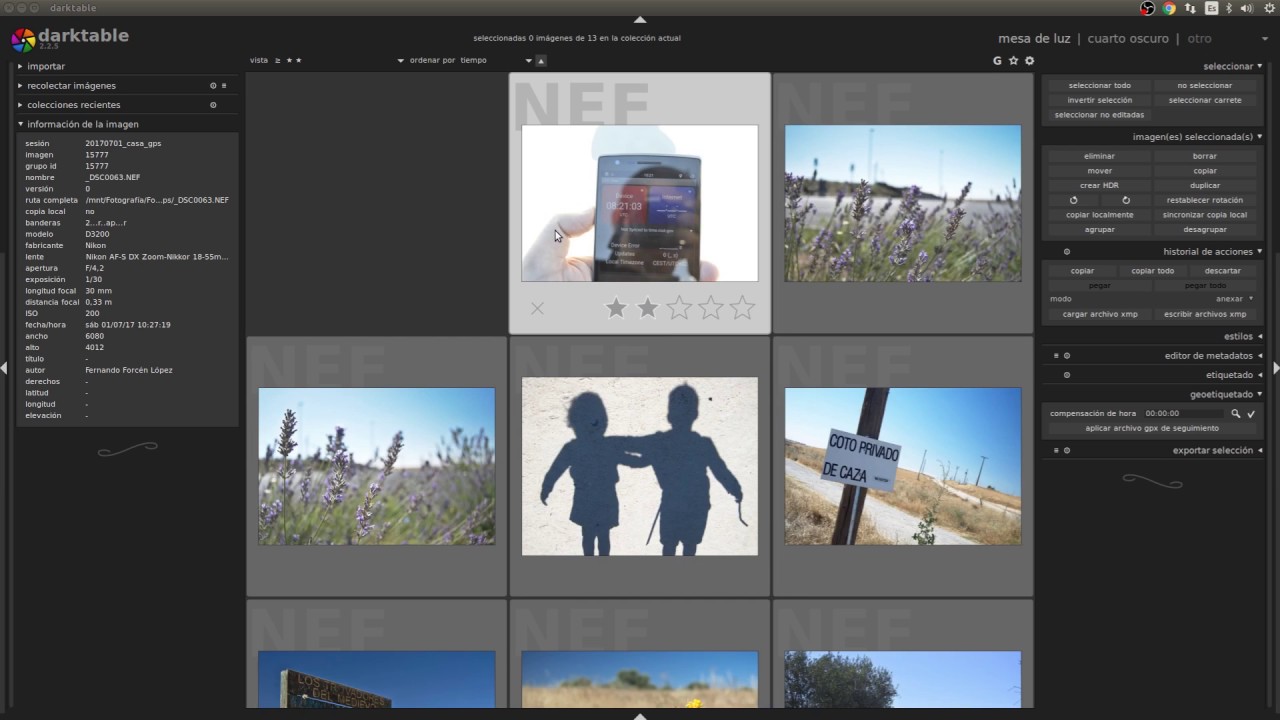This screenshot has height=720, width=1280.
Task: Open the otro view menu
Action: coord(1199,39)
